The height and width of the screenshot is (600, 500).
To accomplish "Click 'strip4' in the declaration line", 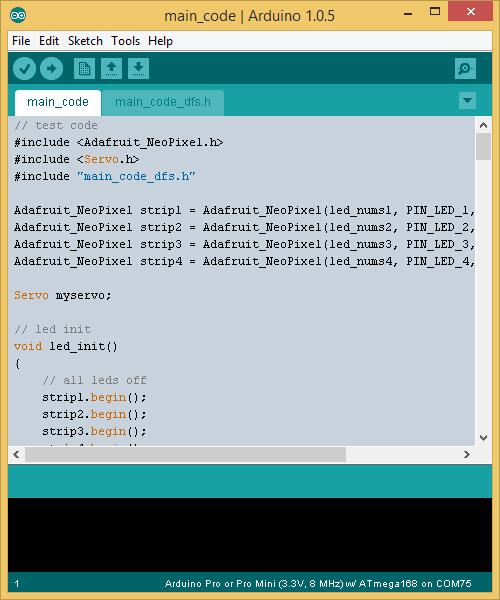I will click(160, 261).
